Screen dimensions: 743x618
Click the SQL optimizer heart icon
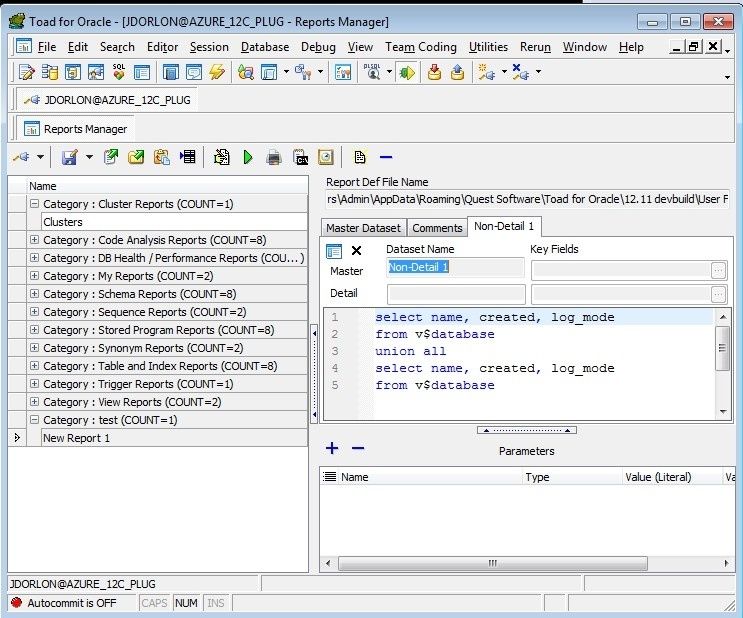(x=119, y=72)
